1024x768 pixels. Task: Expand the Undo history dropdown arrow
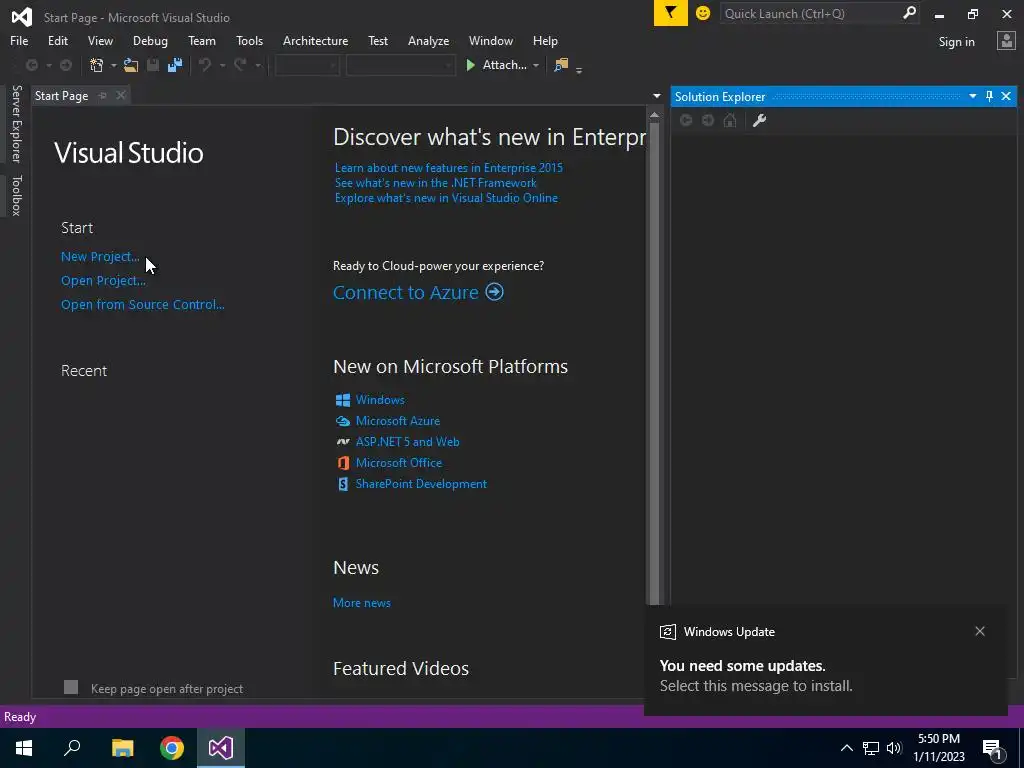[x=222, y=65]
